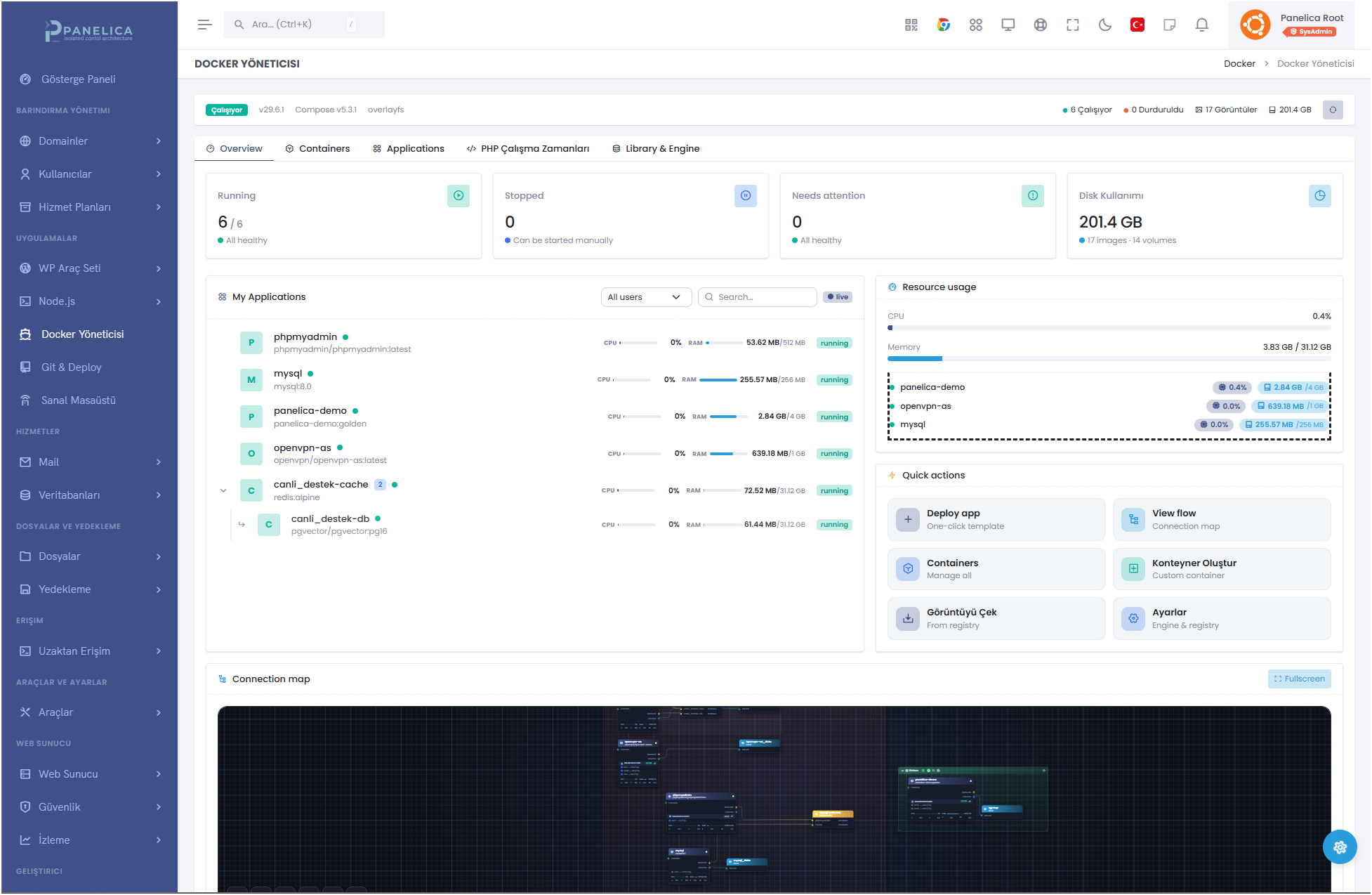The width and height of the screenshot is (1372, 895).
Task: Select openvpn-as in Resource usage list
Action: point(1109,406)
